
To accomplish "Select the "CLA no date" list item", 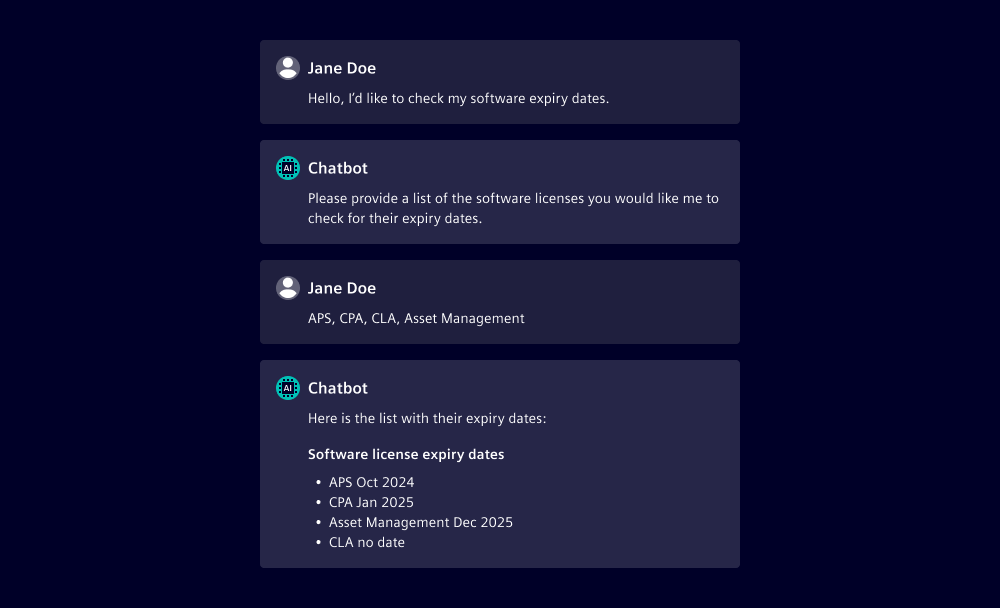I will [366, 542].
